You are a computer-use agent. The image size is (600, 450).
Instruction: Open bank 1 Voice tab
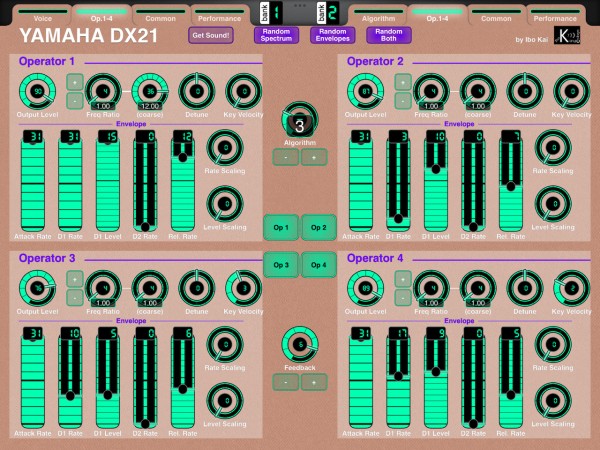pos(42,16)
